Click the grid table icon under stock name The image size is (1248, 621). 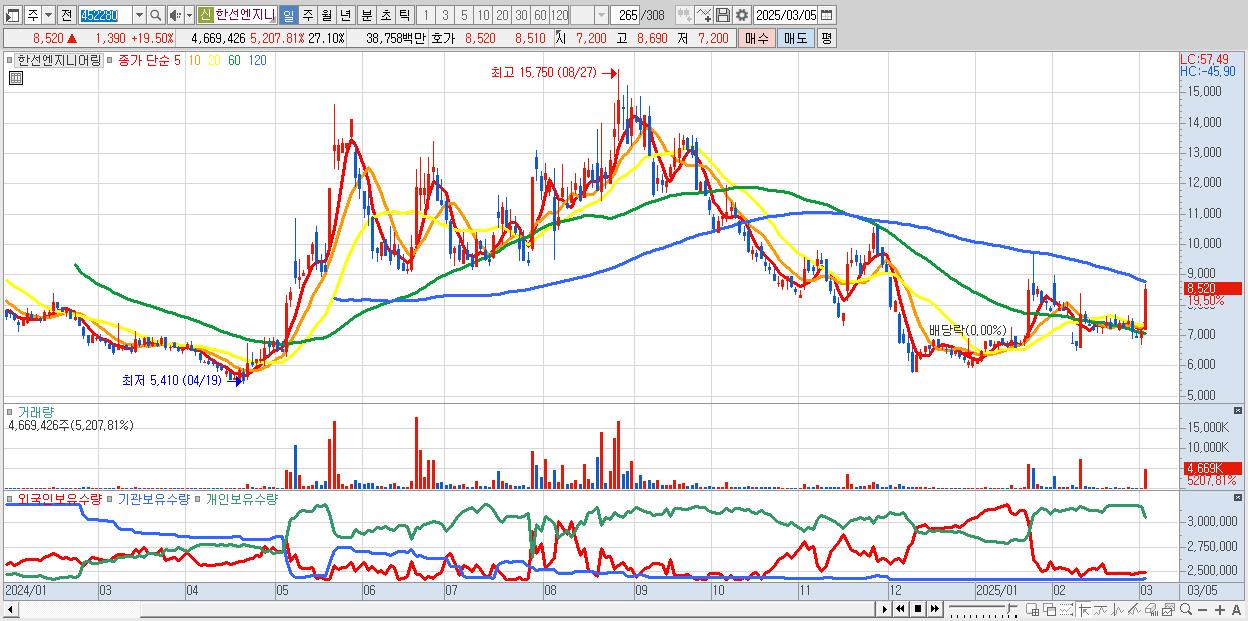pyautogui.click(x=15, y=77)
